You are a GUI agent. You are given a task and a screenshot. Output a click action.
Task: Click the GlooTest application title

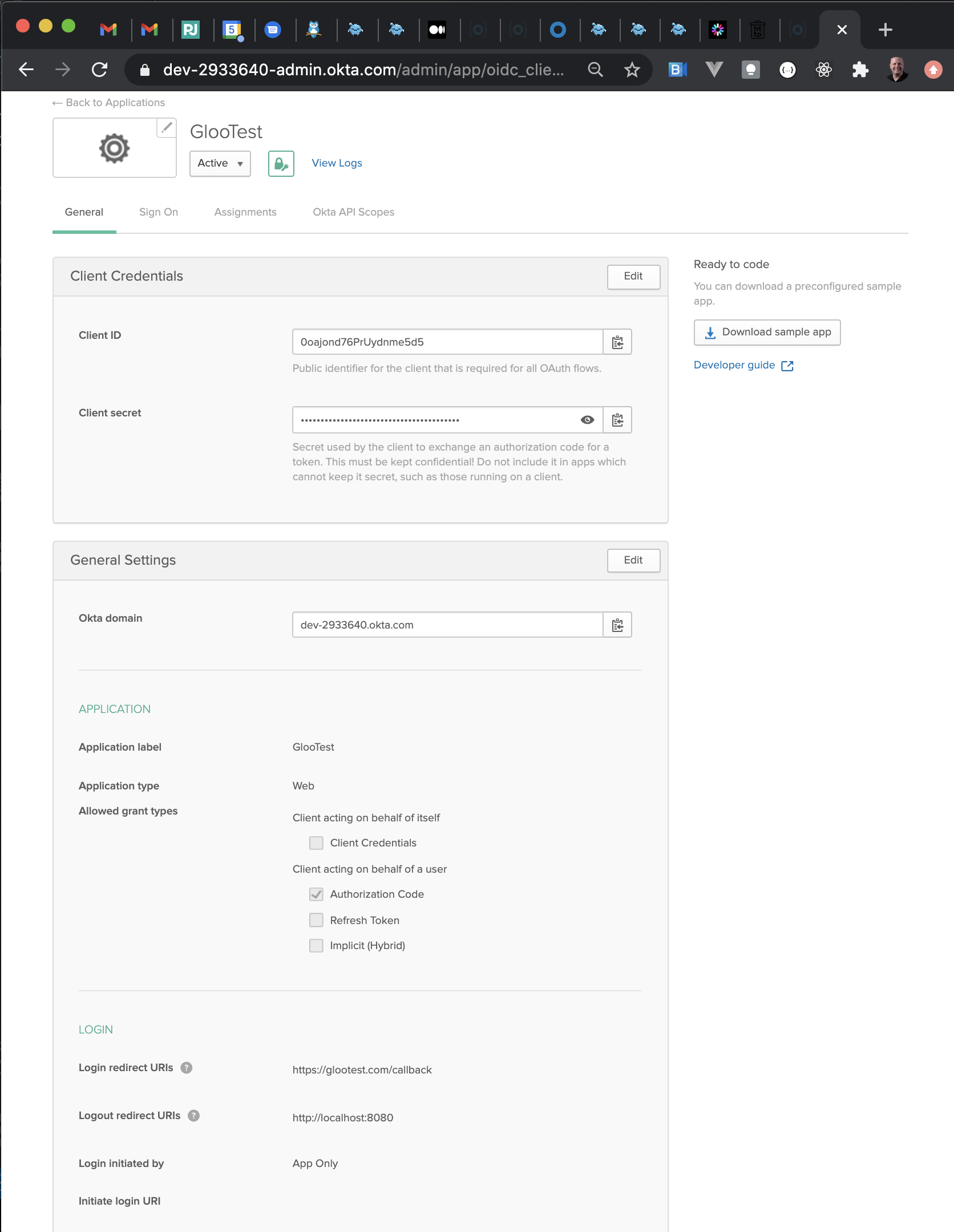[226, 132]
